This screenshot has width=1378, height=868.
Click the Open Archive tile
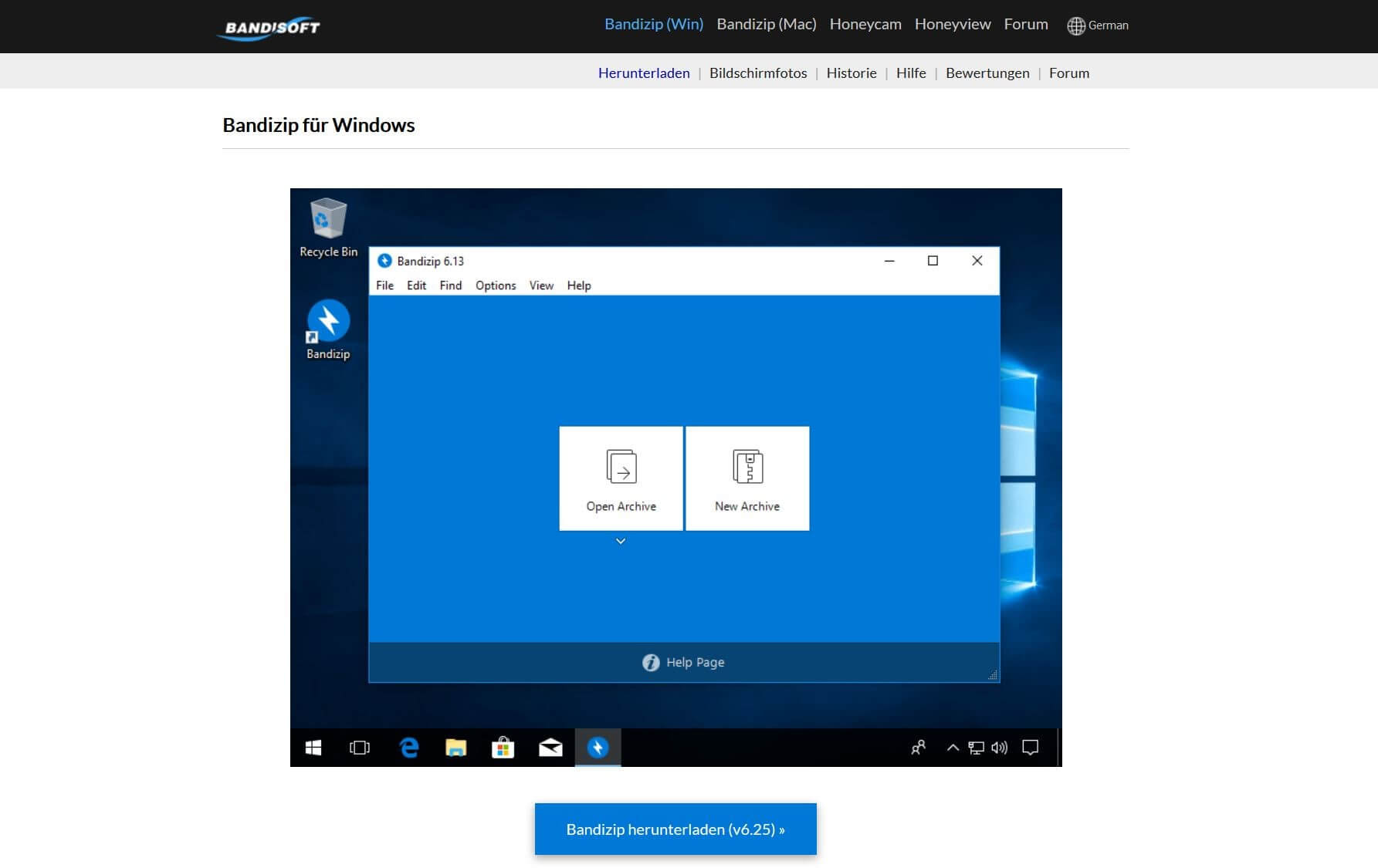tap(621, 478)
